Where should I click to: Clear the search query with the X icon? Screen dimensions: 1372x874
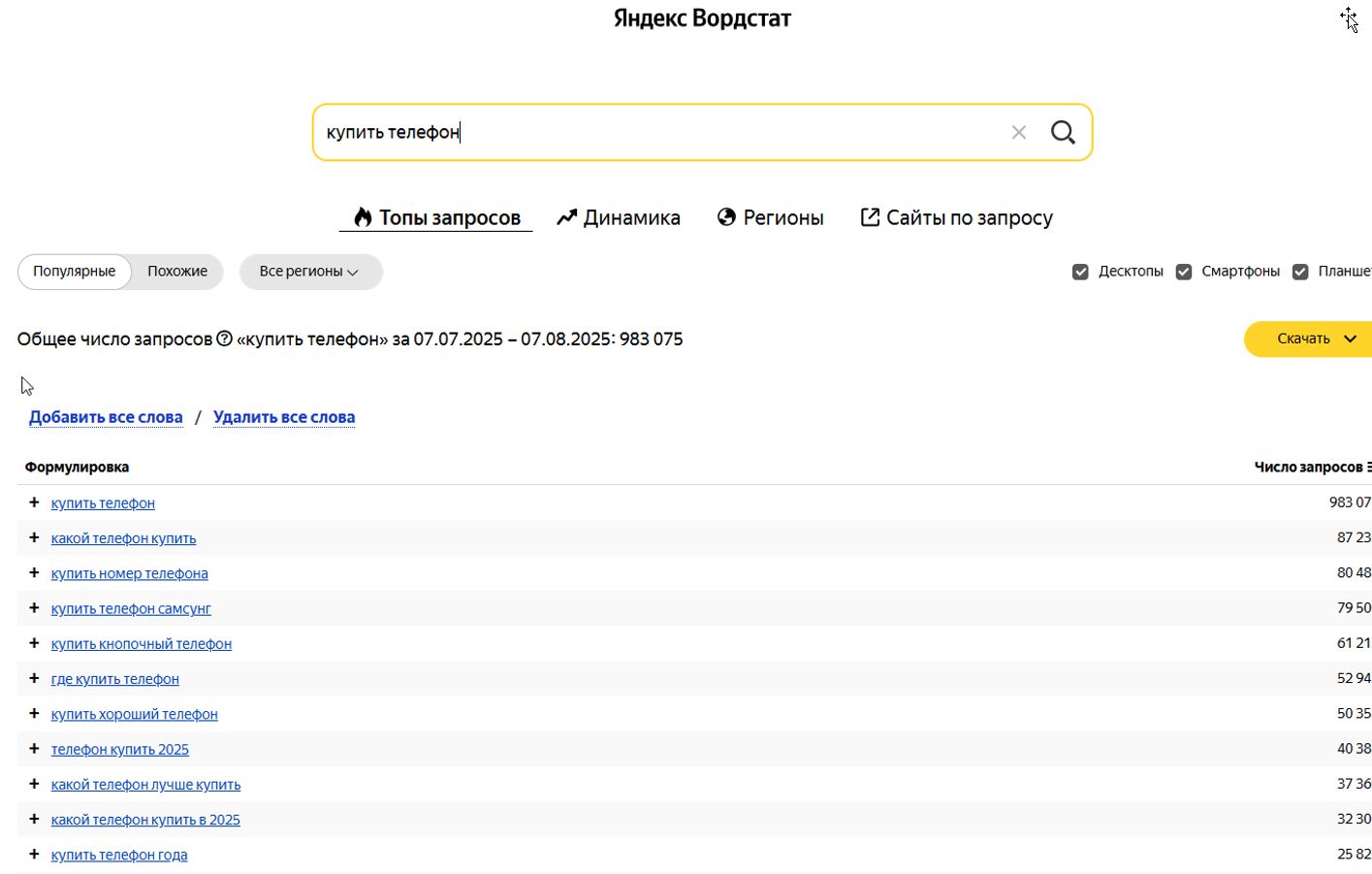coord(1018,133)
